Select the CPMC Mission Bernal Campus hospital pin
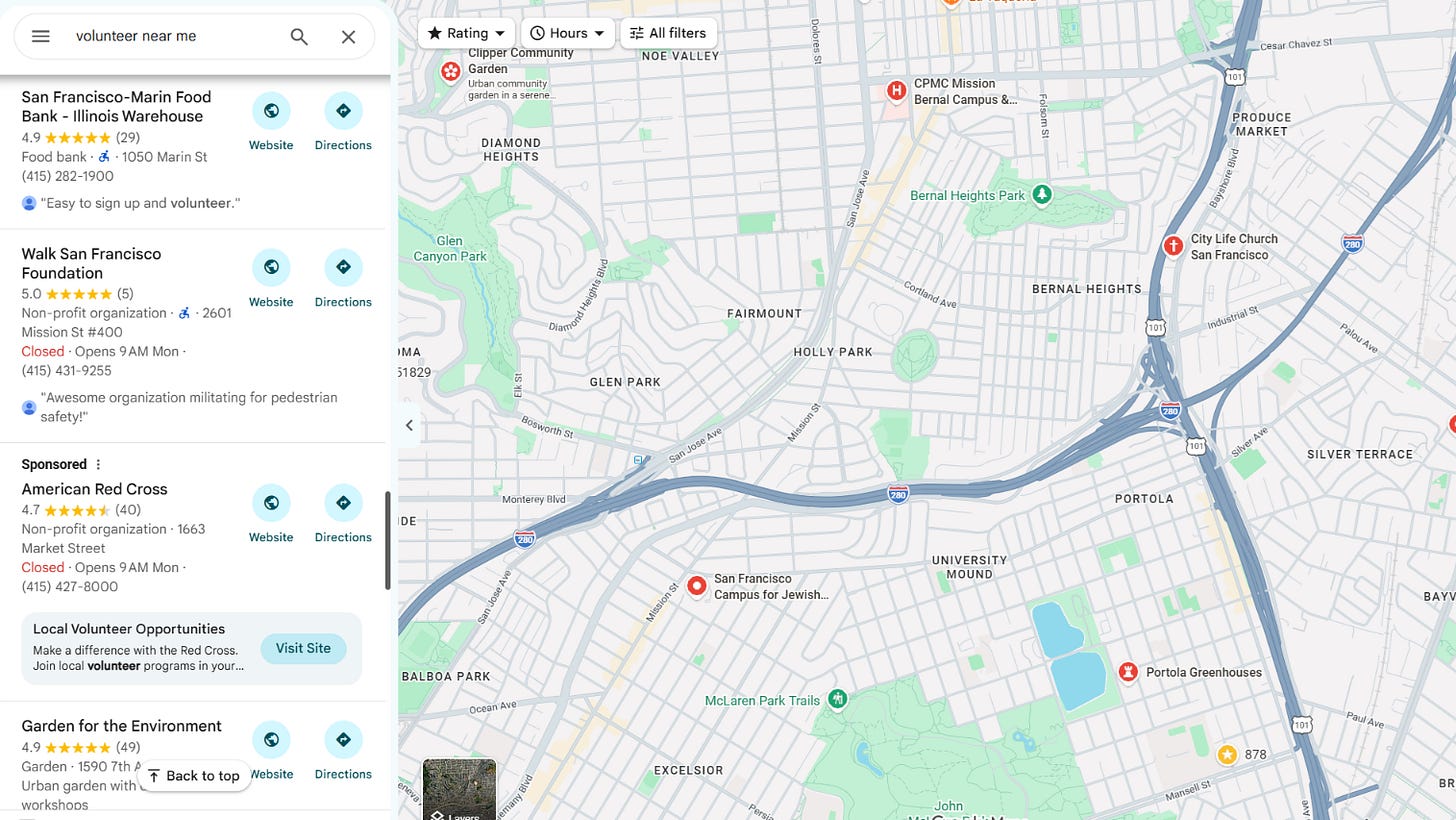Image resolution: width=1456 pixels, height=820 pixels. 897,92
